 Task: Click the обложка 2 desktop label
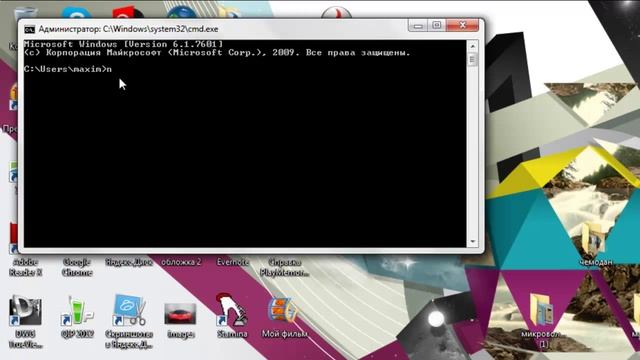tap(181, 262)
